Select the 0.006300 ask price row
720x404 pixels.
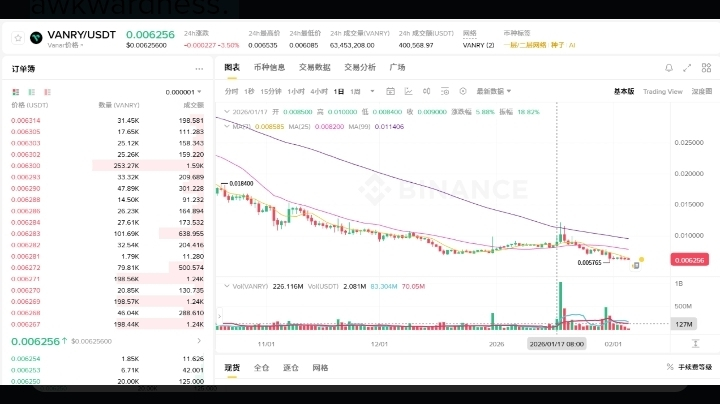107,165
